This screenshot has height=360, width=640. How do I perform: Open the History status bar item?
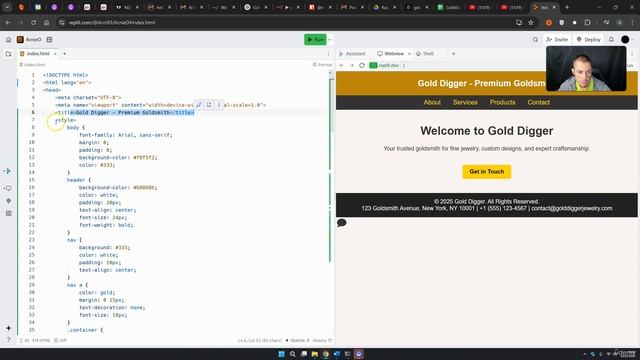click(322, 340)
